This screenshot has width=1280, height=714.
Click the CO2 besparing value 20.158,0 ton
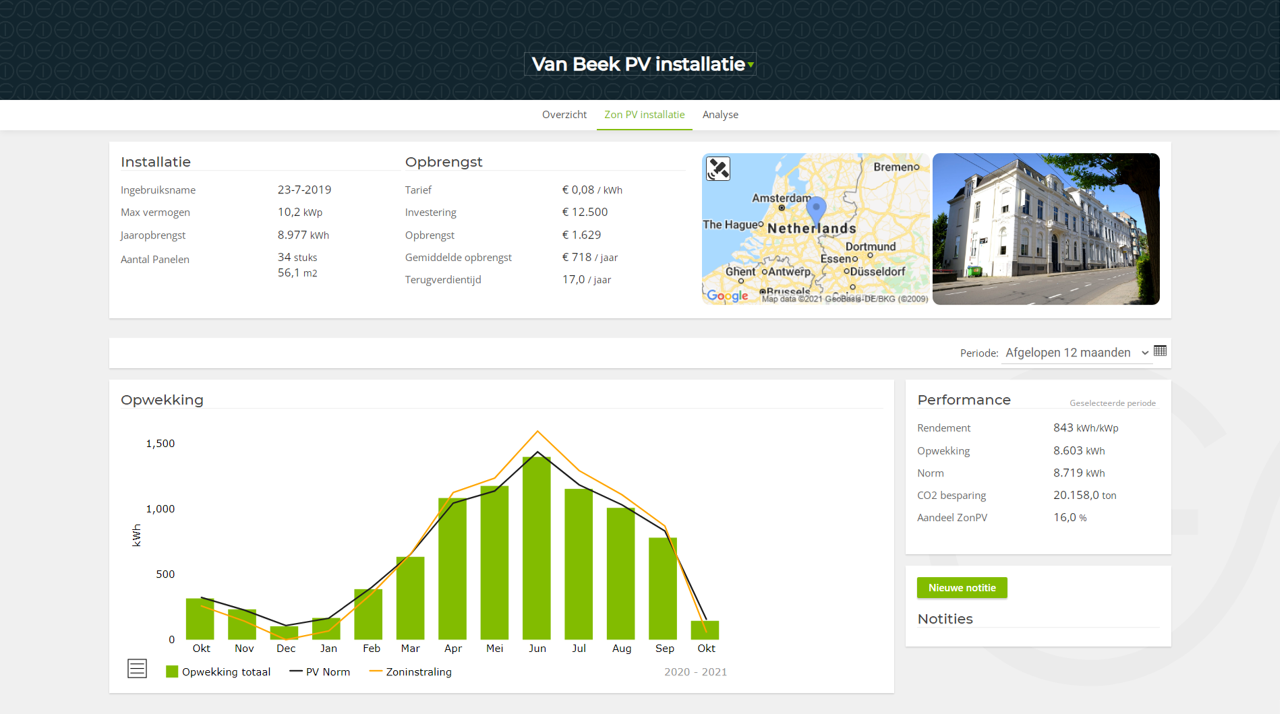click(x=1085, y=495)
